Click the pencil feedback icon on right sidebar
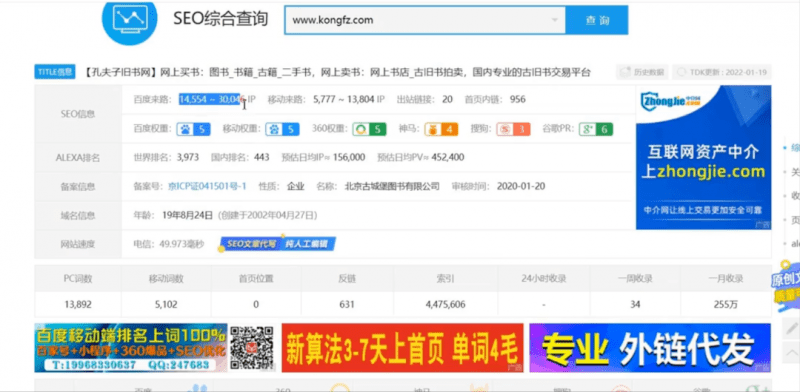Image resolution: width=800 pixels, height=392 pixels. (792, 329)
